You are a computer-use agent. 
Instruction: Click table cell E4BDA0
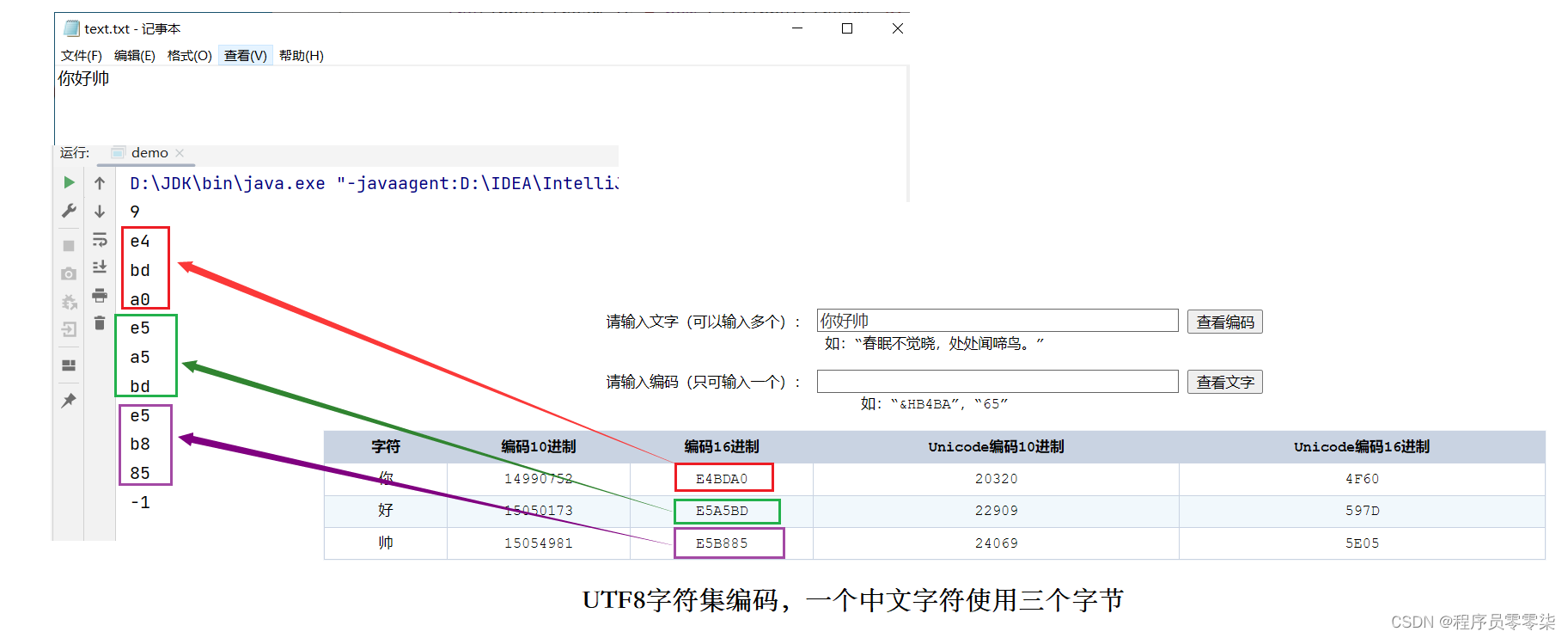pyautogui.click(x=722, y=479)
